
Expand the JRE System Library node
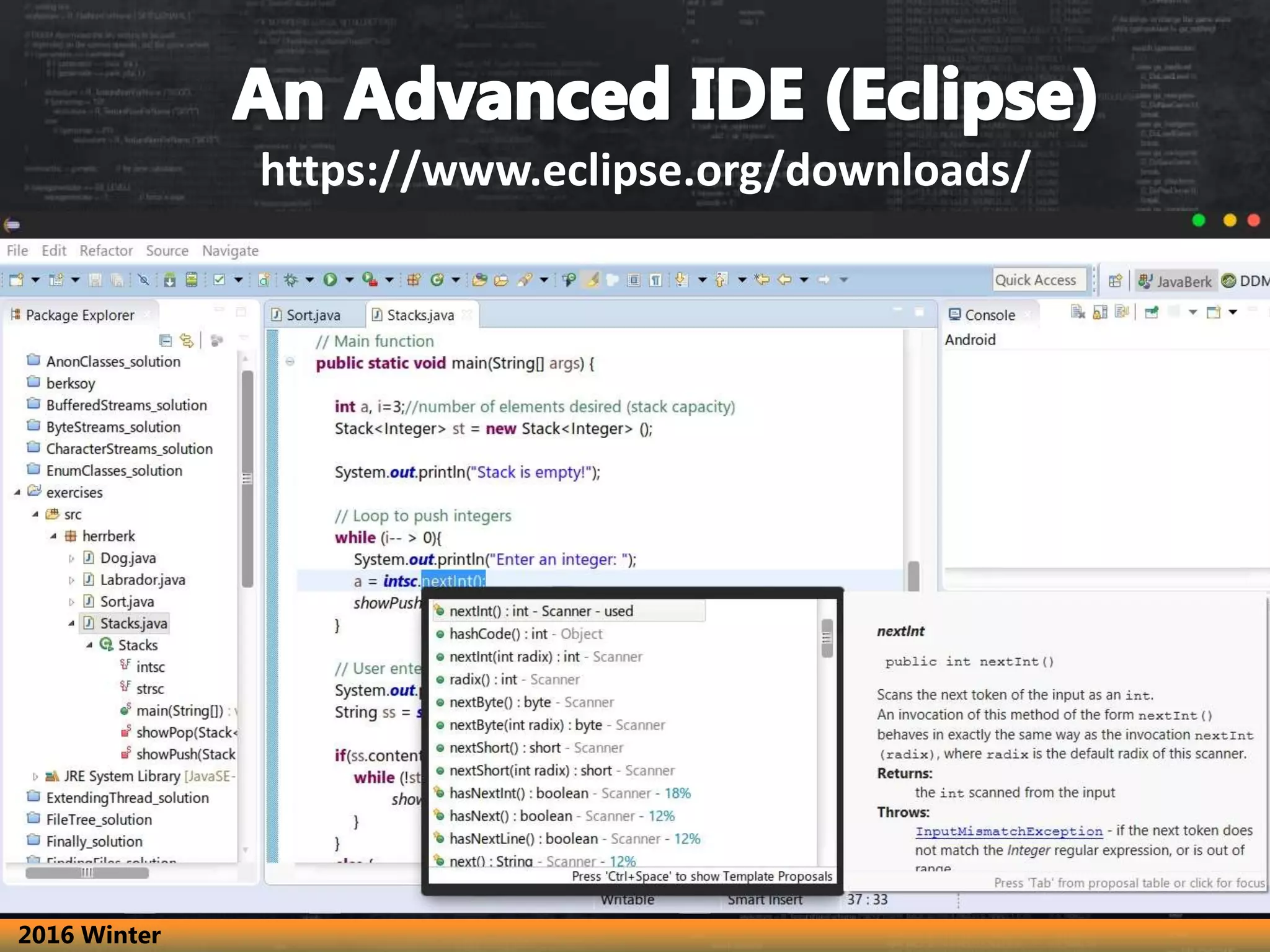(35, 777)
